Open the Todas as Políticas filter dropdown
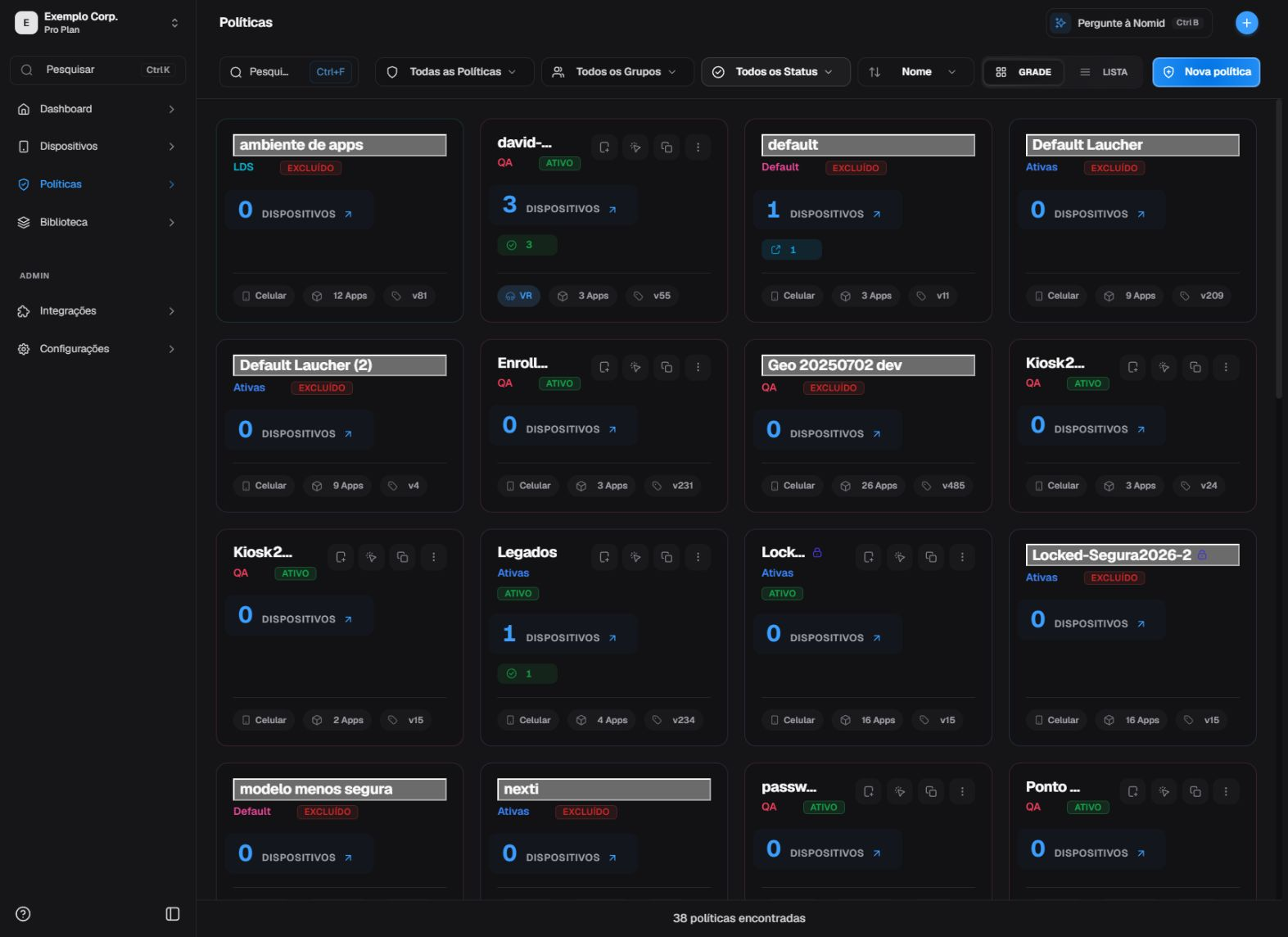Viewport: 1288px width, 937px height. [454, 72]
